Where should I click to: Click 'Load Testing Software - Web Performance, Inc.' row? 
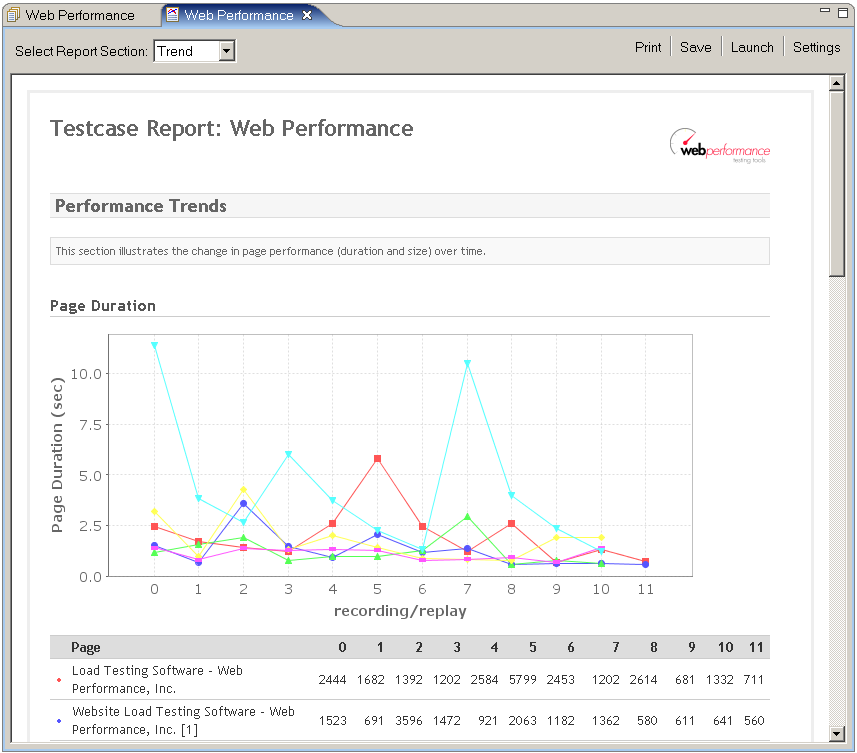410,679
